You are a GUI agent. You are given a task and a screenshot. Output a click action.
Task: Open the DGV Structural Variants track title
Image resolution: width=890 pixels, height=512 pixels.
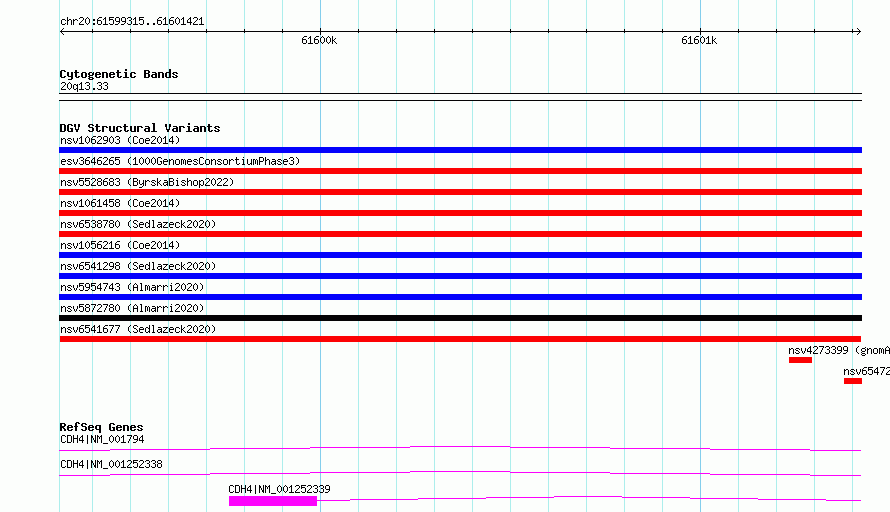pyautogui.click(x=140, y=128)
